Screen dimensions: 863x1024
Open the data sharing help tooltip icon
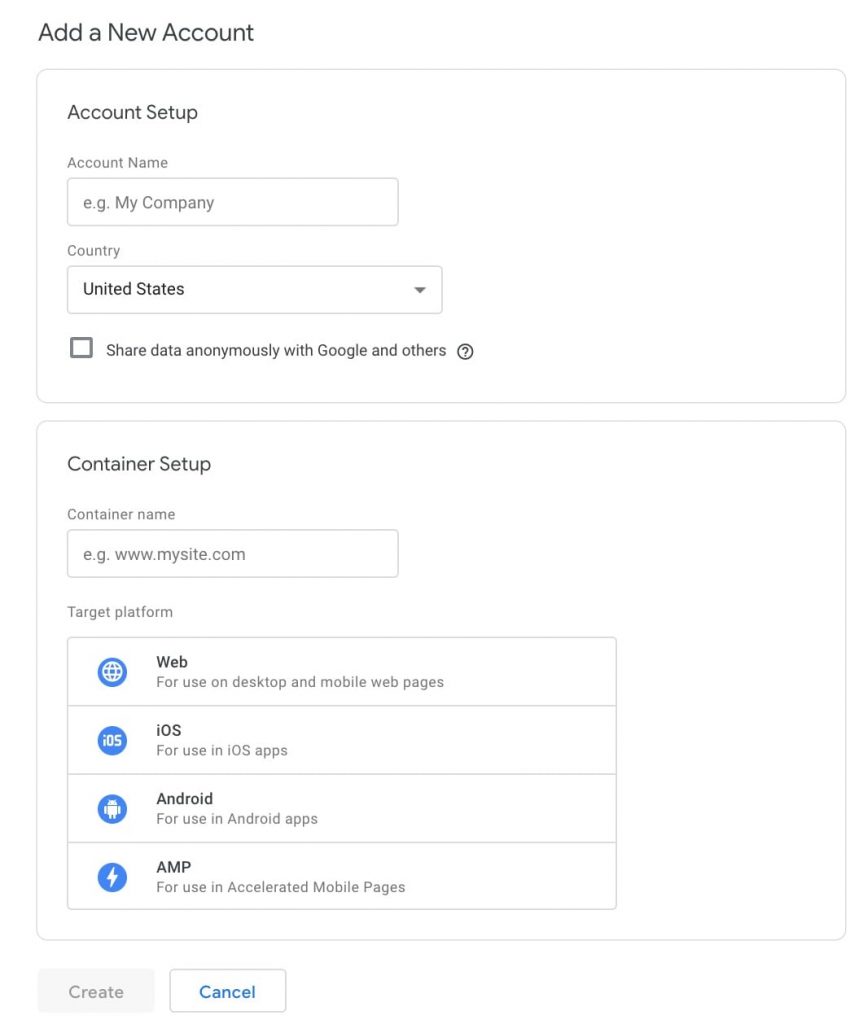[465, 351]
